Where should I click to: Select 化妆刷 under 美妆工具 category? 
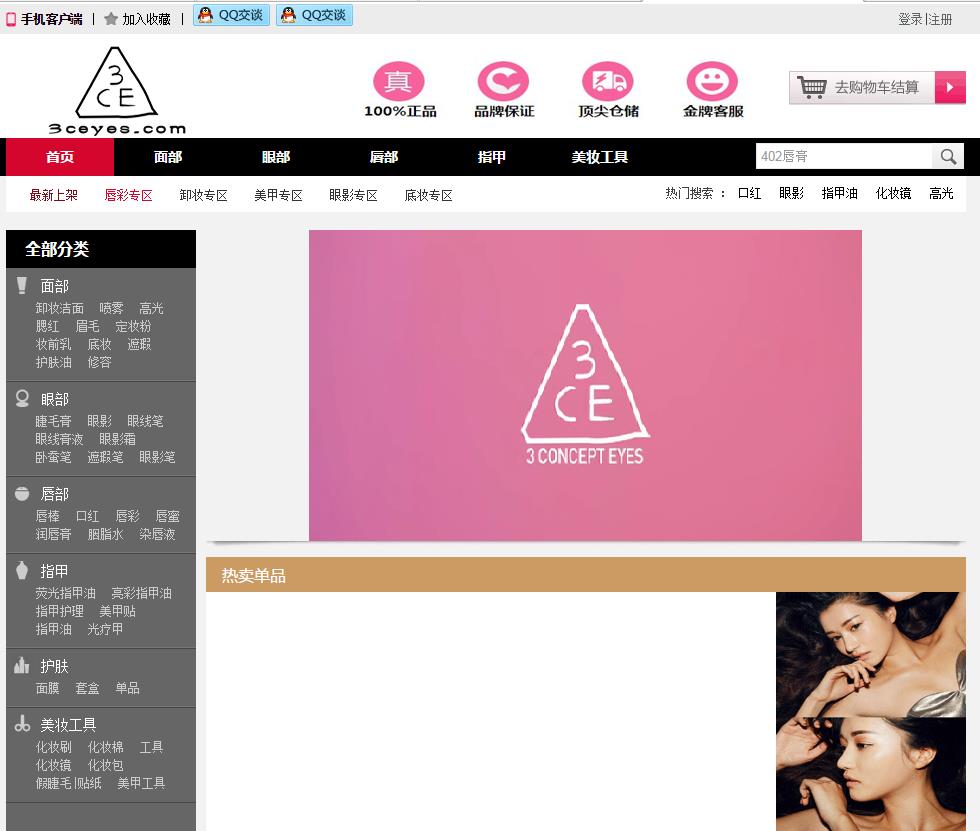(54, 747)
